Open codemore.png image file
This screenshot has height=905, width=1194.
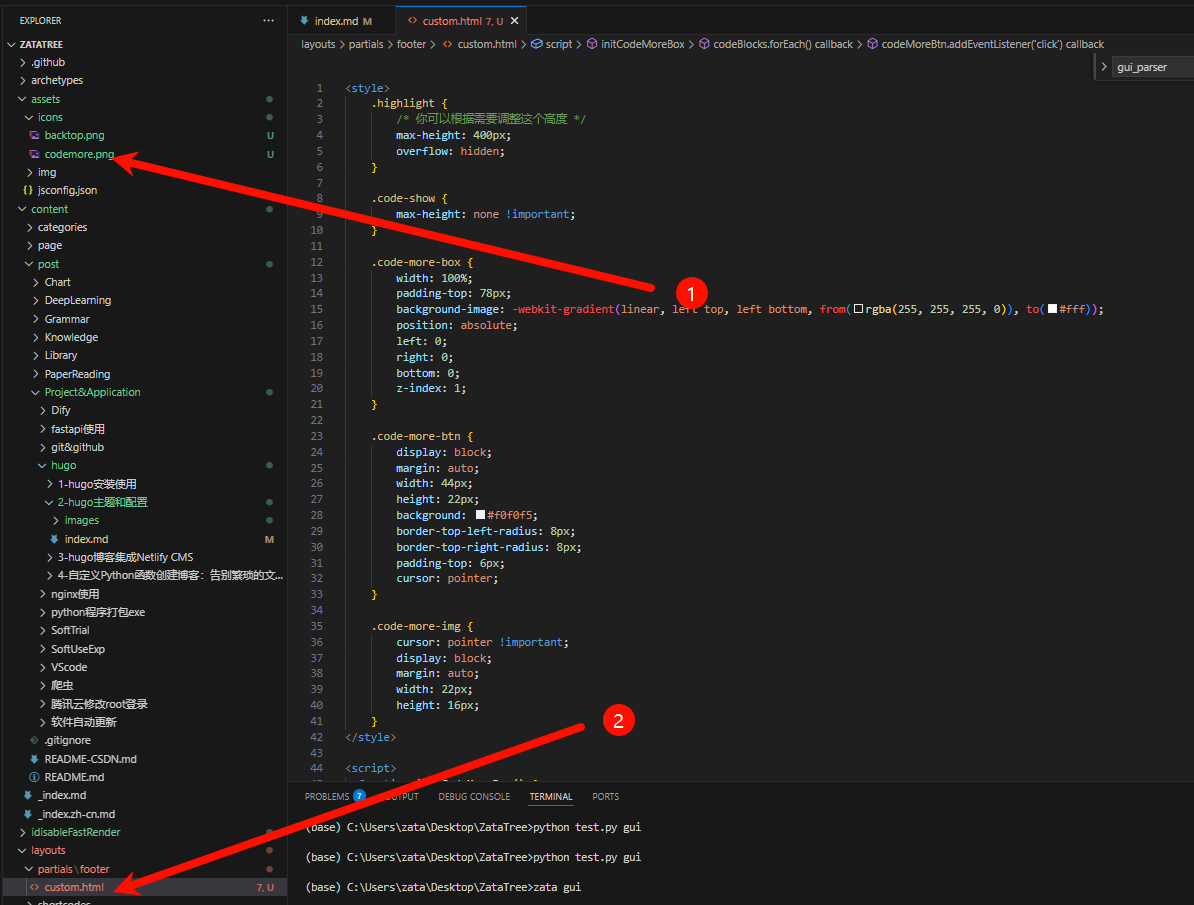pos(78,154)
